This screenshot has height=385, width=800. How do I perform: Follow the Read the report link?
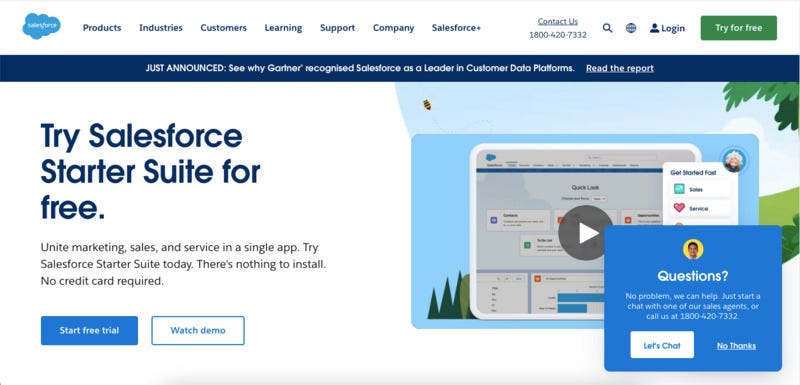[619, 68]
